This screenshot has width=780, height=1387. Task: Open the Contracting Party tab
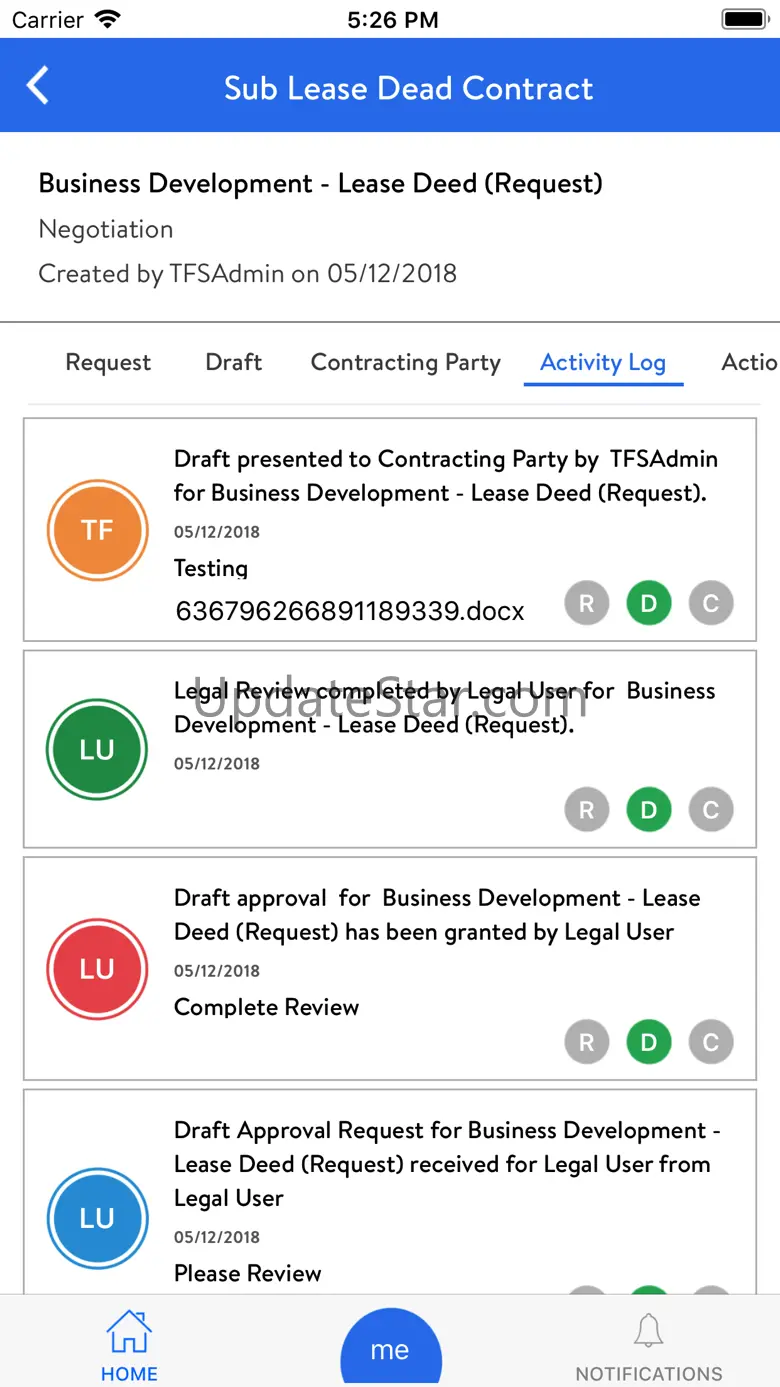tap(406, 362)
